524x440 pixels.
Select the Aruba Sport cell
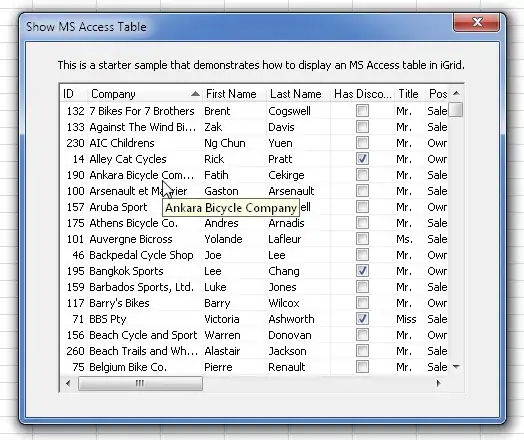pyautogui.click(x=145, y=207)
